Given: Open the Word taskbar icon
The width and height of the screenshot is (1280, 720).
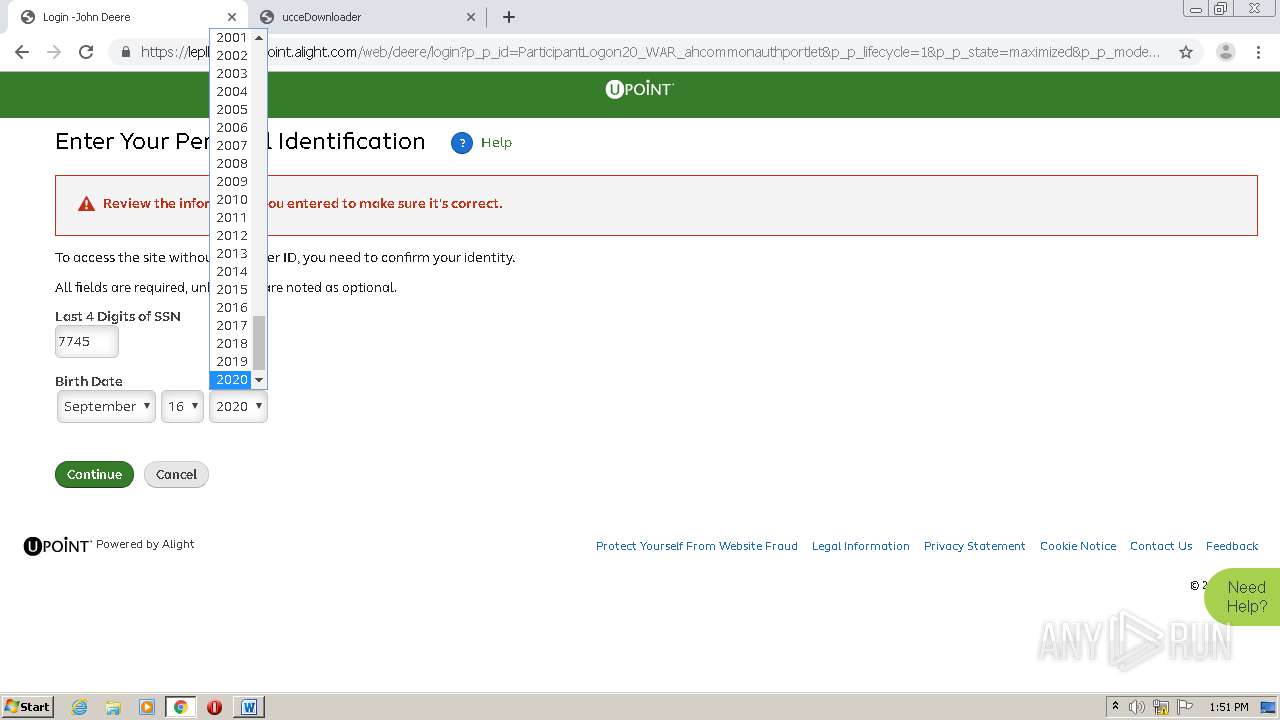Looking at the screenshot, I should tap(249, 707).
